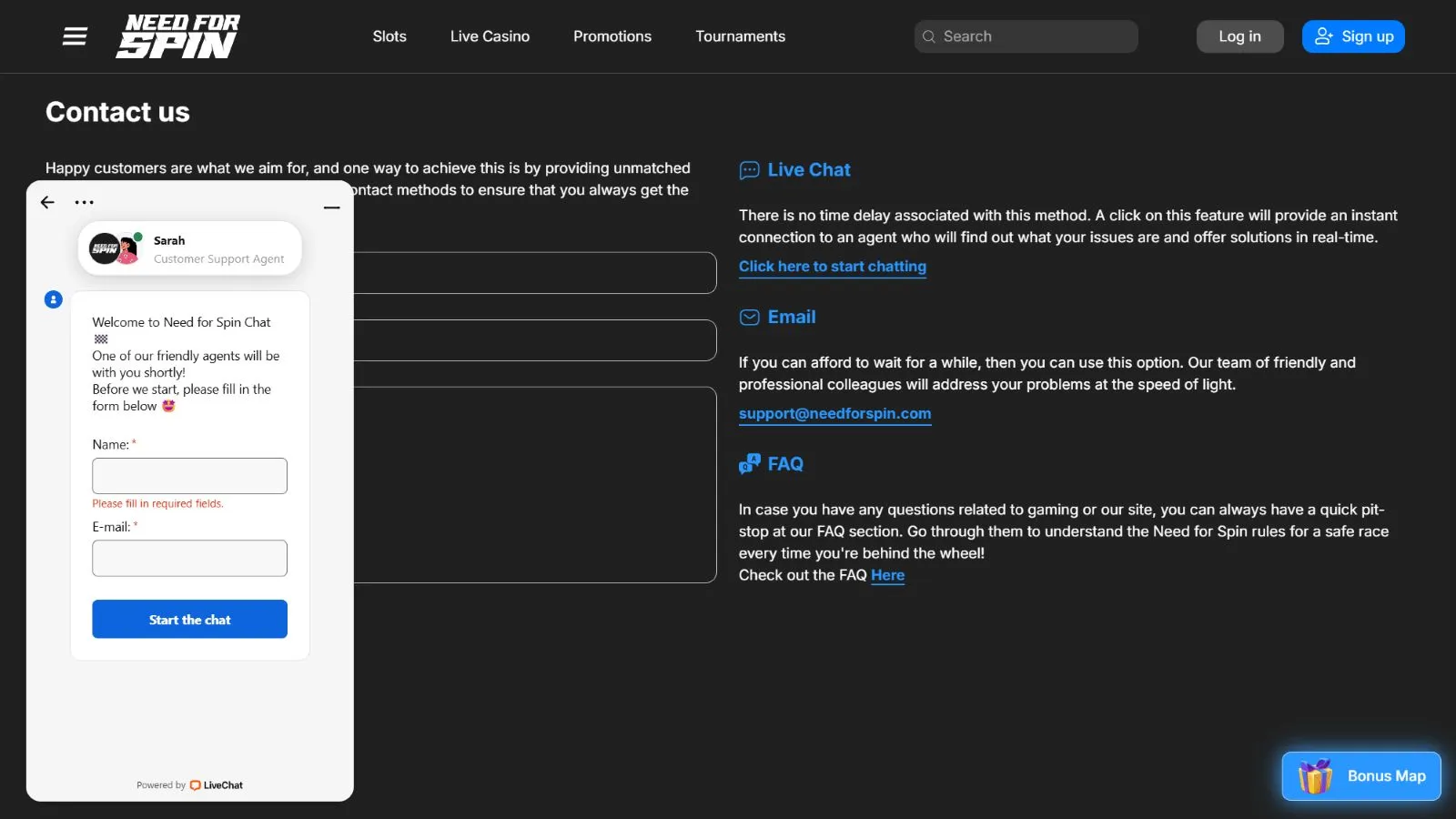Click the chat Name input field

189,476
